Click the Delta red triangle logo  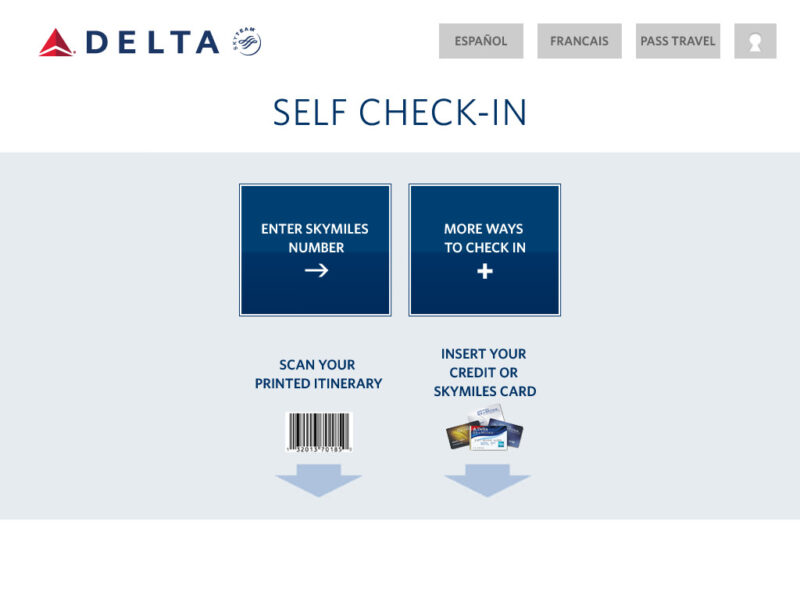57,42
